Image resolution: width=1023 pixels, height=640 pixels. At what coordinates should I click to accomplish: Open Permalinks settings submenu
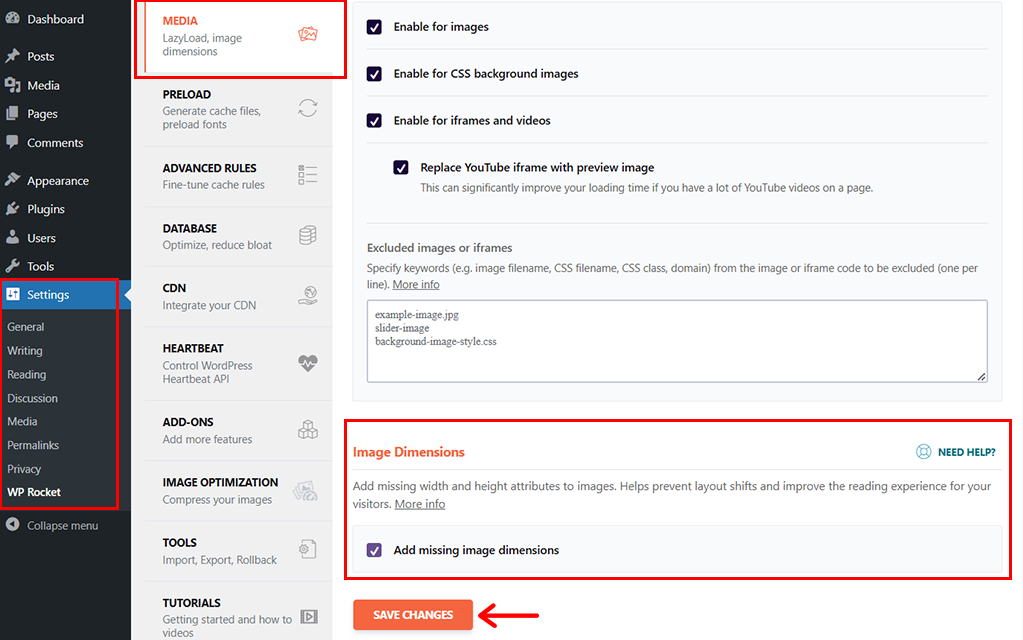[33, 445]
